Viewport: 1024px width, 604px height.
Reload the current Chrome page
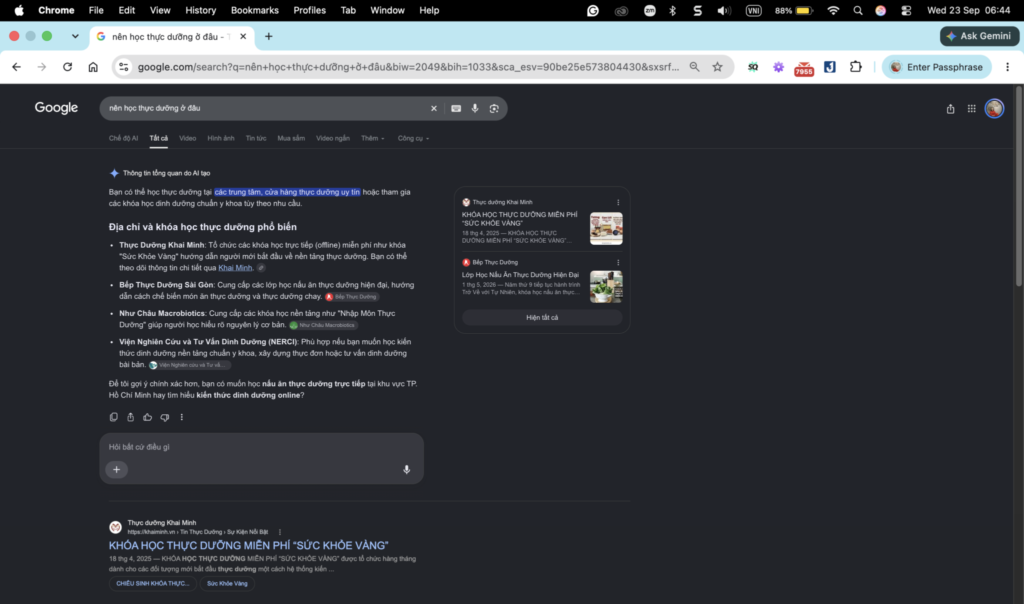click(67, 67)
